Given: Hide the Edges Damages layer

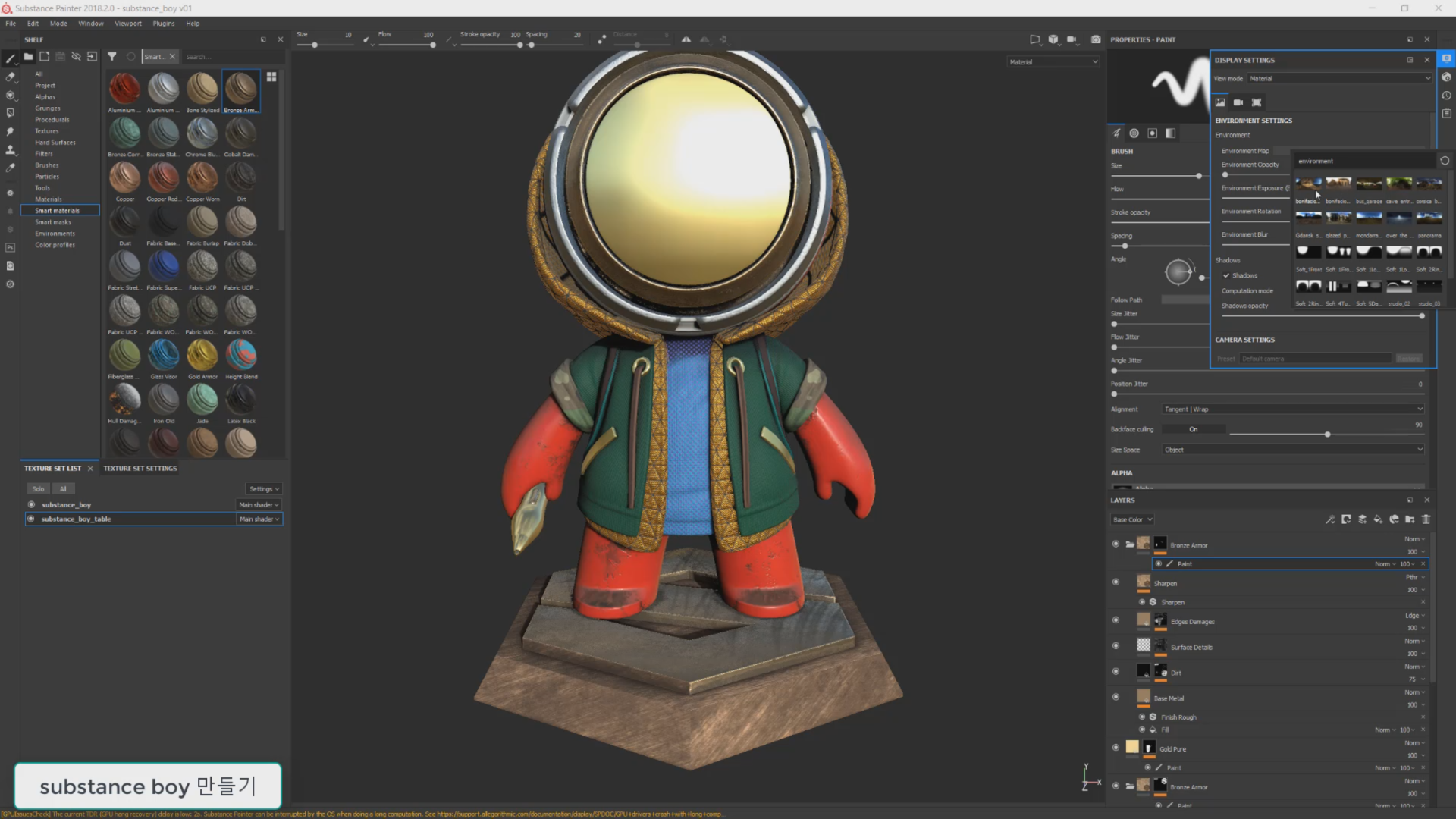Looking at the screenshot, I should click(1116, 620).
